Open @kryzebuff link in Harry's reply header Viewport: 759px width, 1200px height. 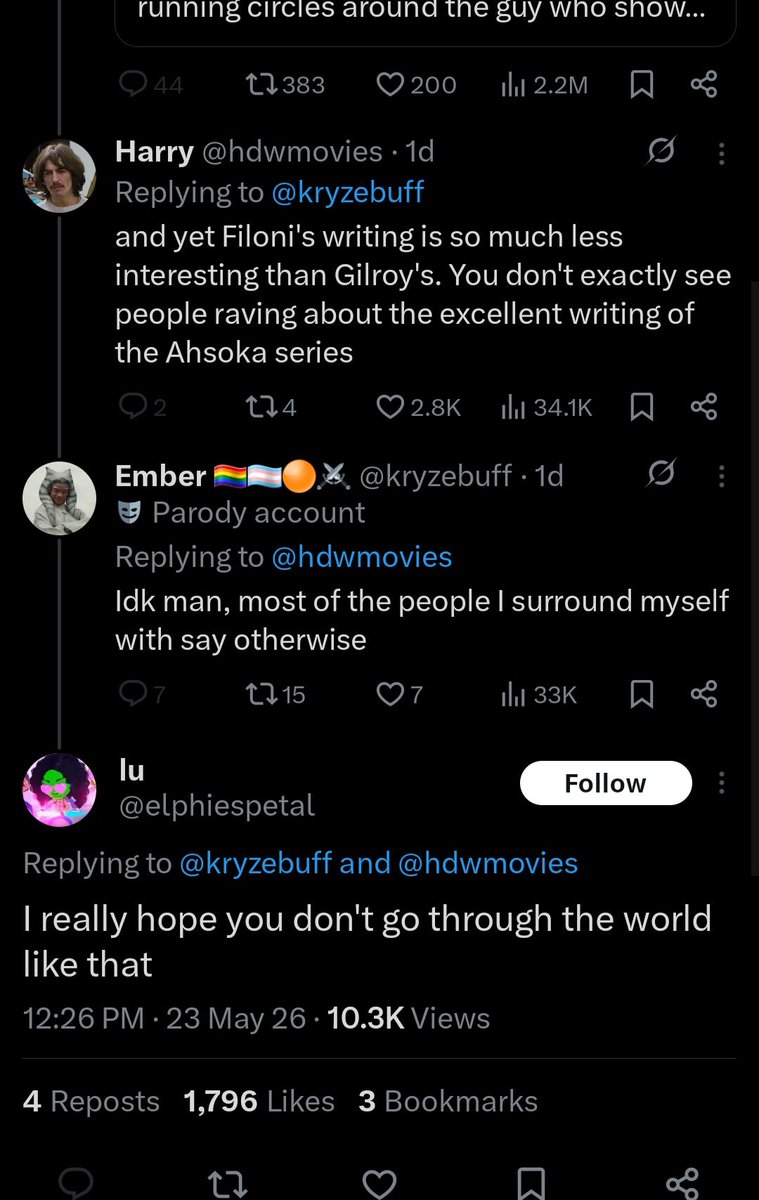[x=347, y=192]
